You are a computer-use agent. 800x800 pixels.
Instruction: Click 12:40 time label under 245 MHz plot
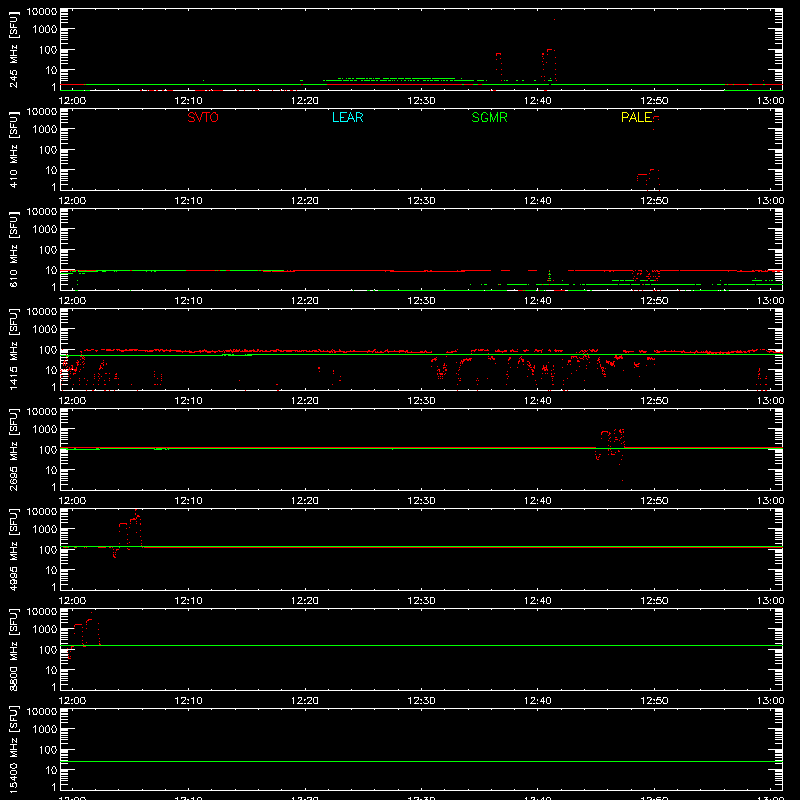coord(537,101)
